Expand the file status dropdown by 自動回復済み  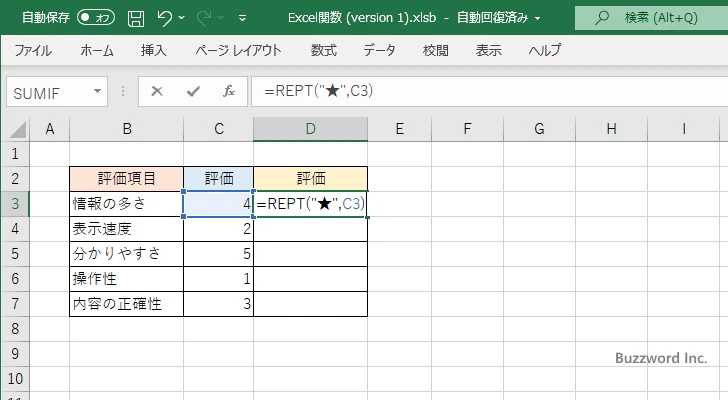pos(538,19)
